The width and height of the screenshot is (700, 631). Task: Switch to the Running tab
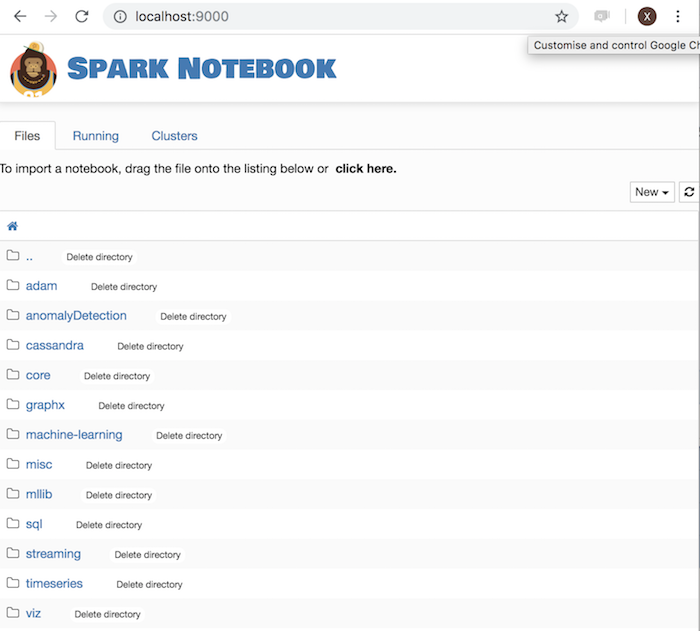tap(96, 136)
